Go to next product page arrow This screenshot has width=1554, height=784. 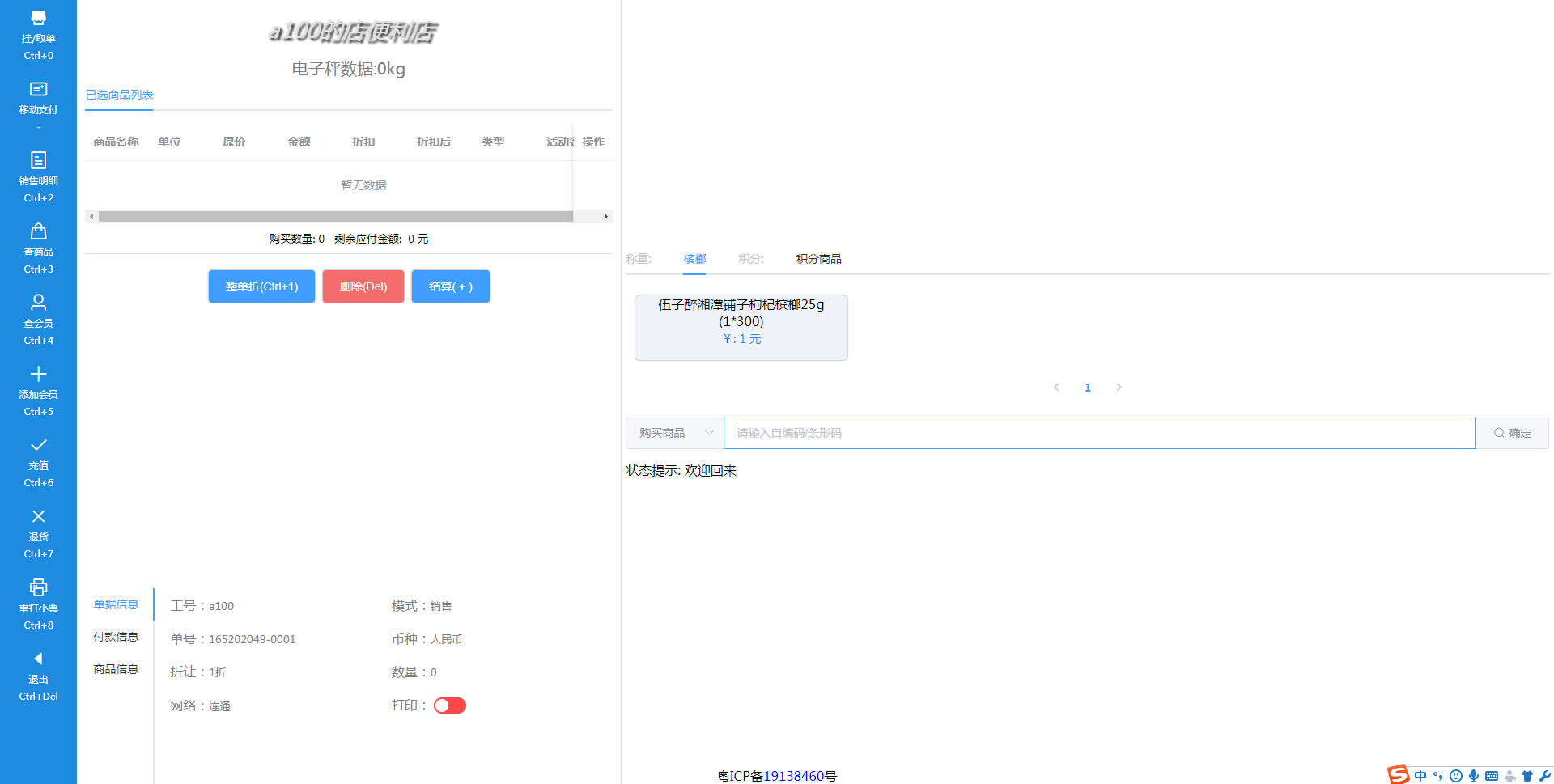click(1119, 388)
